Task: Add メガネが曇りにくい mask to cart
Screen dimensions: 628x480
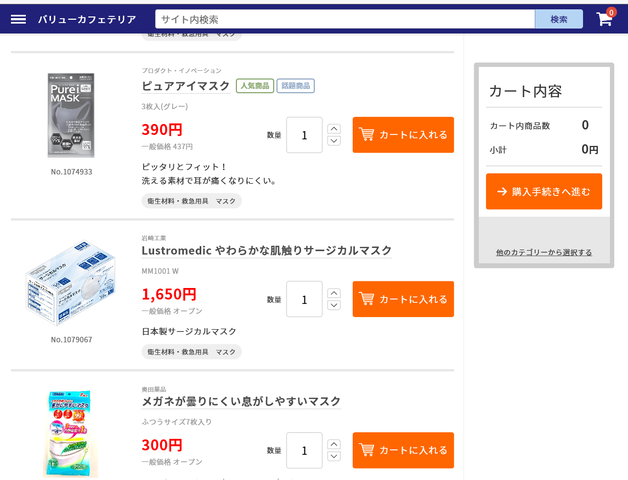Action: tap(403, 450)
